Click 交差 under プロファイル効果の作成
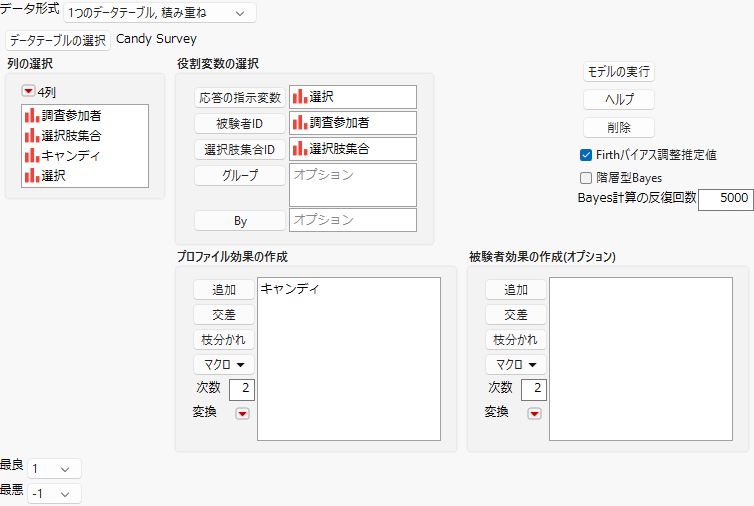 (x=224, y=315)
